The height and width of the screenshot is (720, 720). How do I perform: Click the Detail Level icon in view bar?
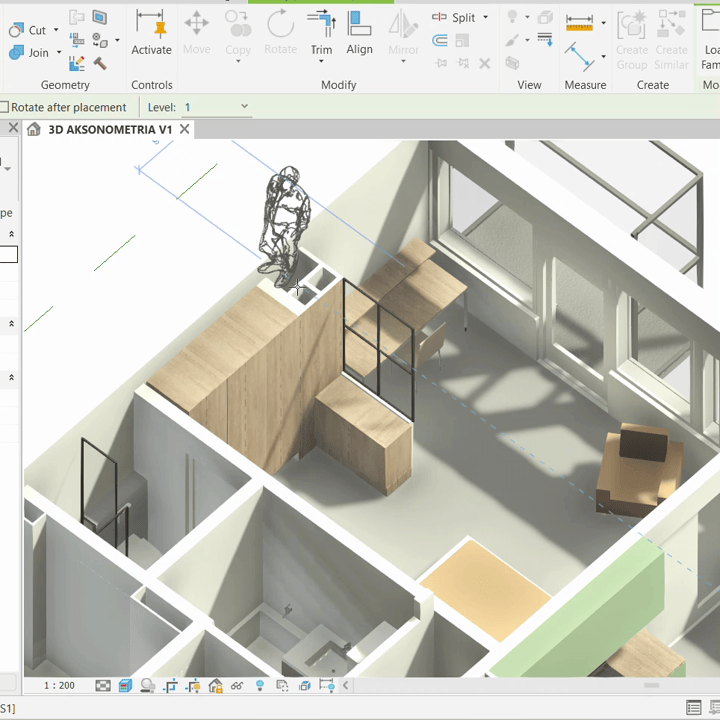(x=103, y=686)
